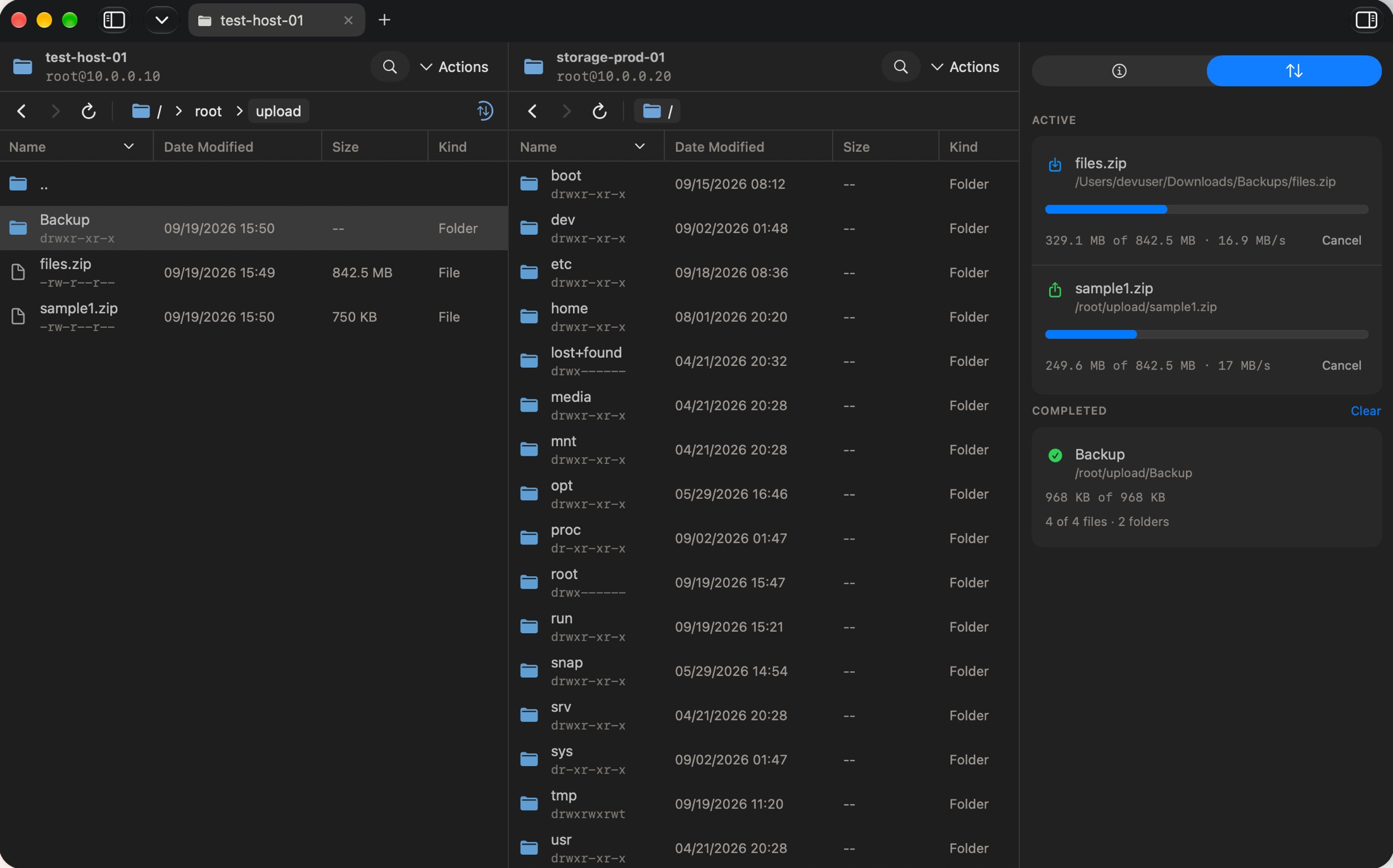Toggle the right inspector panel icon
Viewport: 1393px width, 868px height.
[1366, 20]
